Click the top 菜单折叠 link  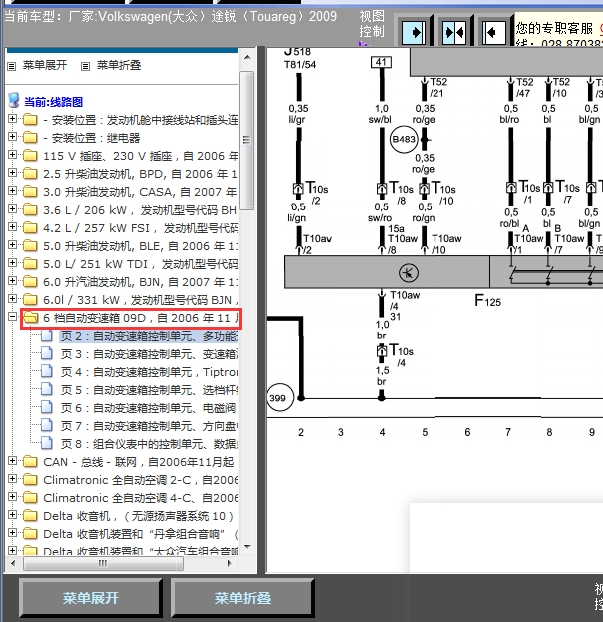[119, 65]
